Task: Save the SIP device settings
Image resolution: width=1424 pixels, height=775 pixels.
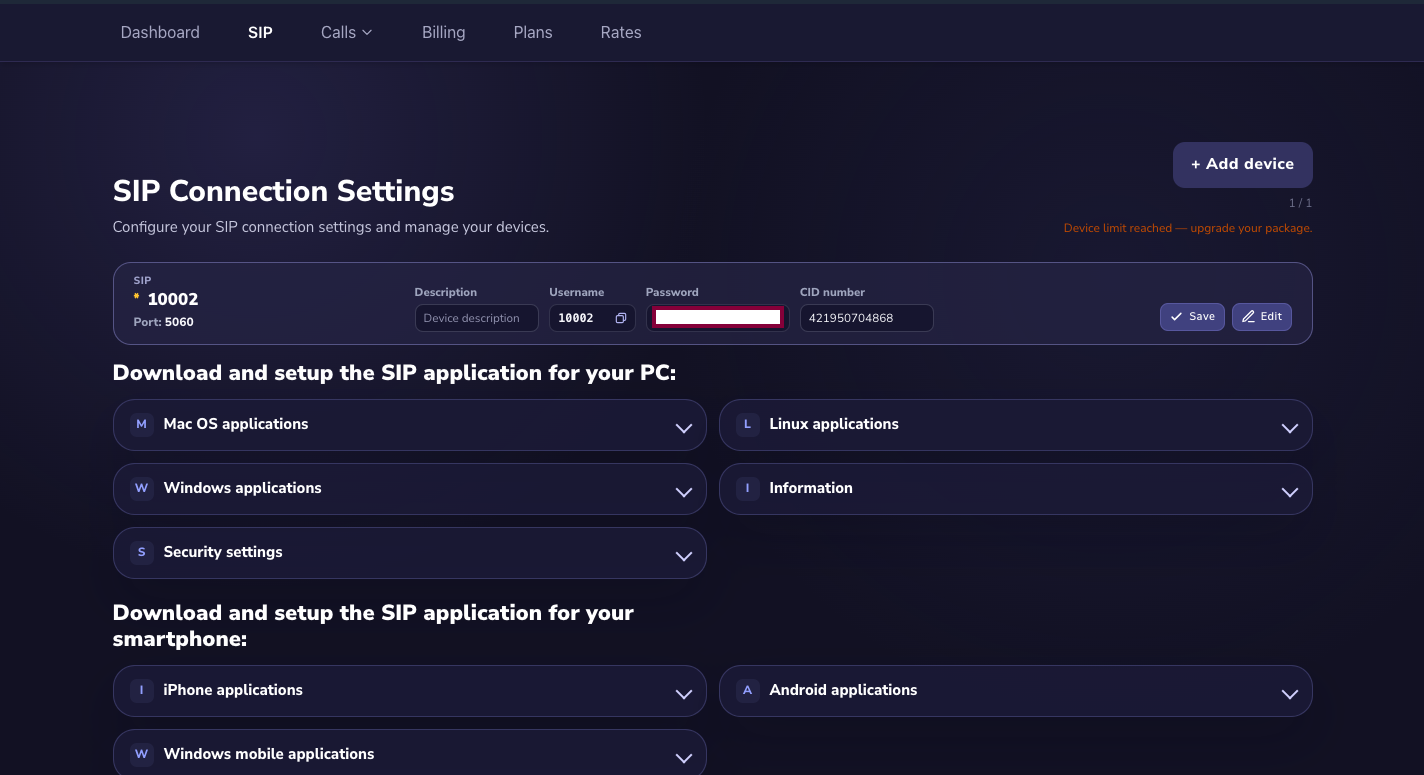Action: pyautogui.click(x=1192, y=317)
